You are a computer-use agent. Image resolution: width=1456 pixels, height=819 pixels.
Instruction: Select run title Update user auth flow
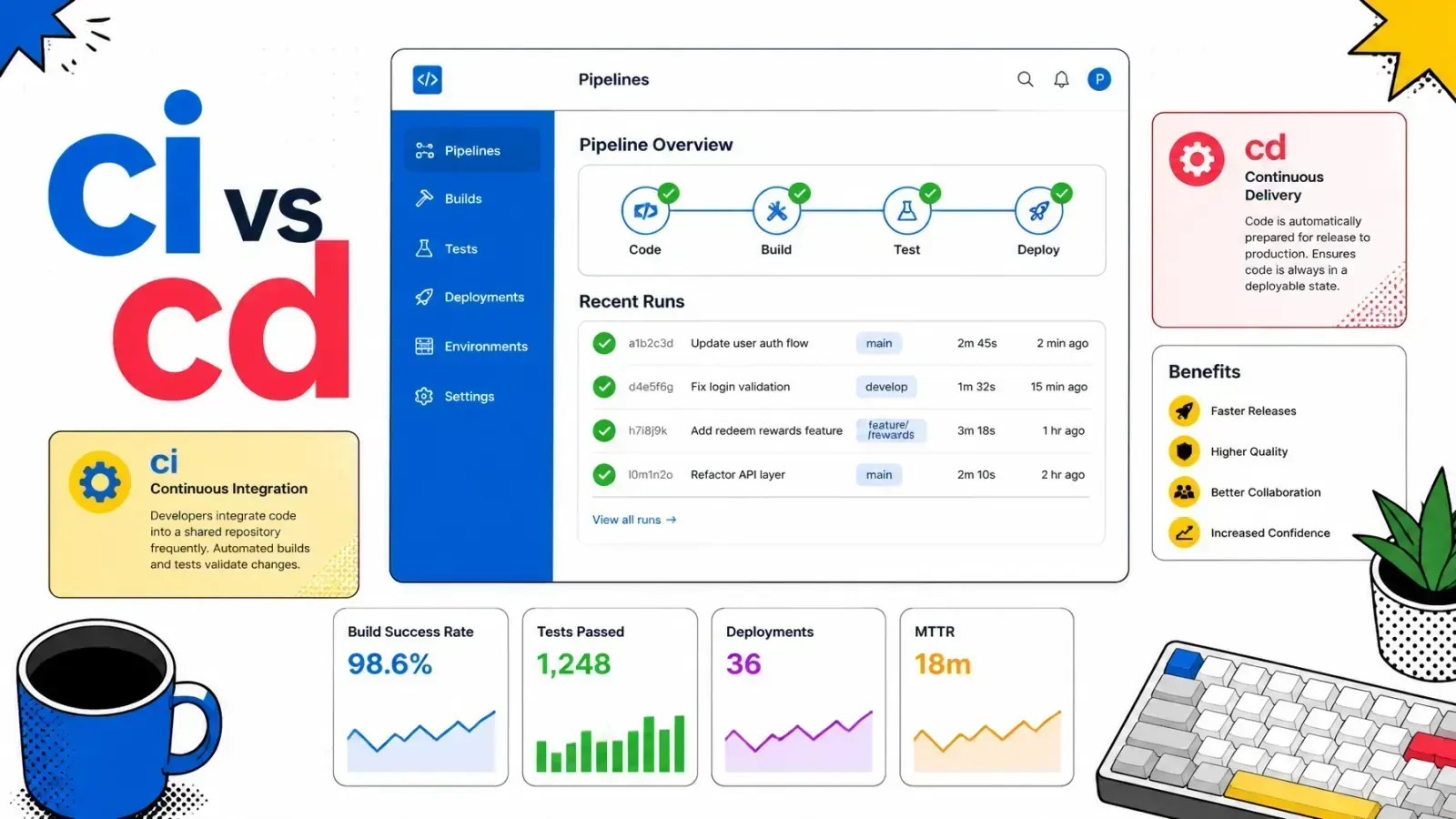(749, 343)
